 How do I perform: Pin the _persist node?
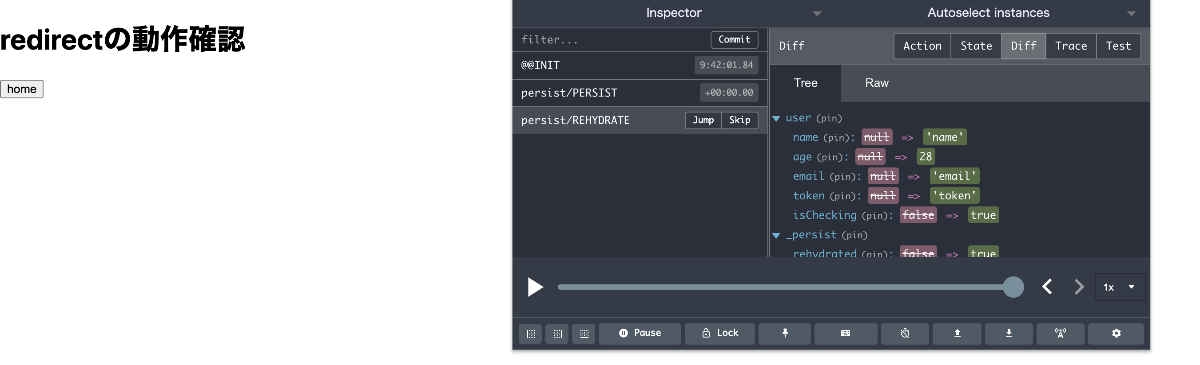coord(854,235)
